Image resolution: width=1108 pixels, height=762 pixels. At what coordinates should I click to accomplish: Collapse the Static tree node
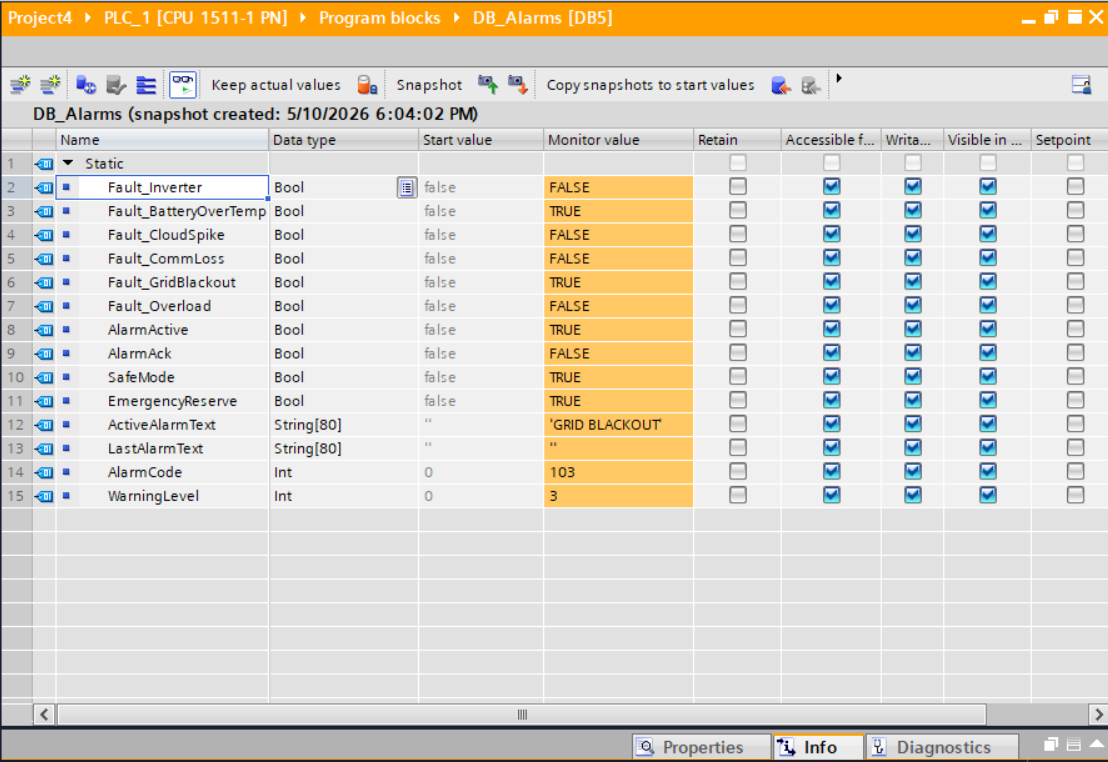click(68, 163)
